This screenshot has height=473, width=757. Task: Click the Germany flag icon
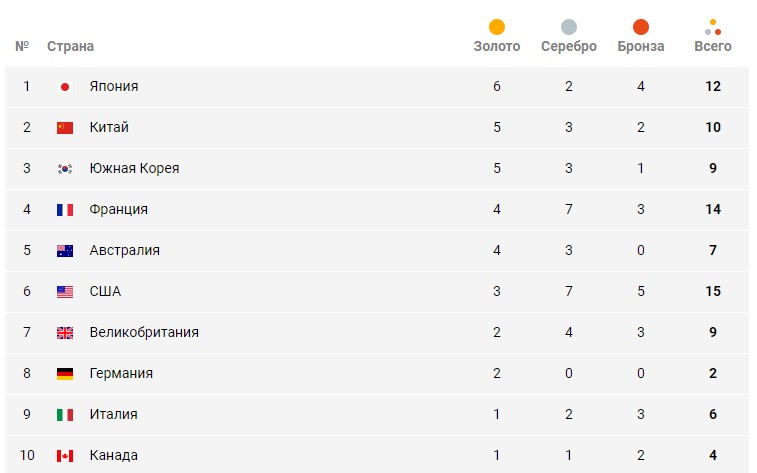pyautogui.click(x=65, y=374)
